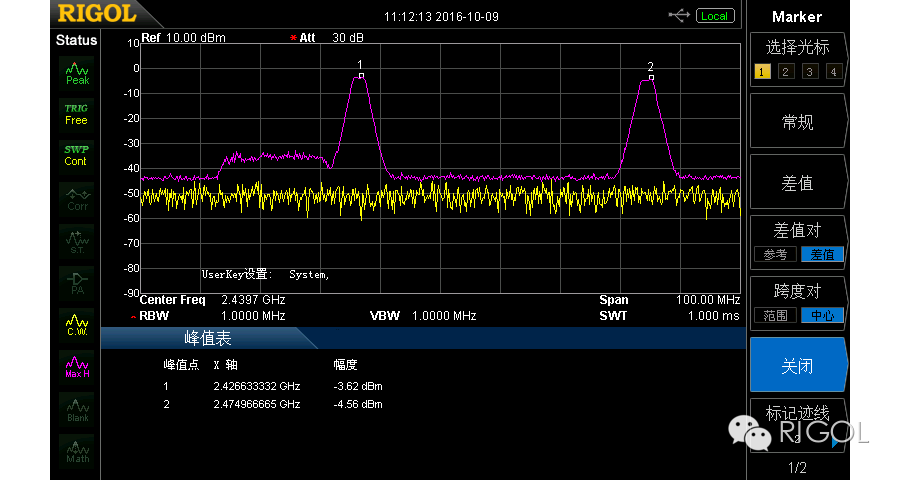900x480 pixels.
Task: Click the Max H trace icon
Action: pyautogui.click(x=76, y=366)
